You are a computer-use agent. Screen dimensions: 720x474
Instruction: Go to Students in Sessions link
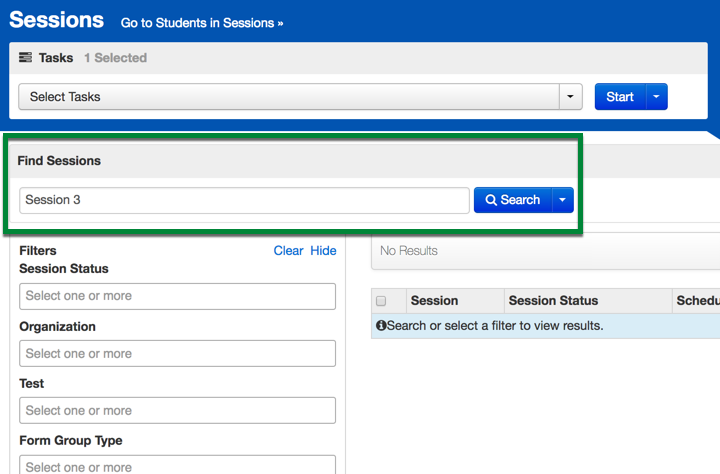tap(202, 22)
